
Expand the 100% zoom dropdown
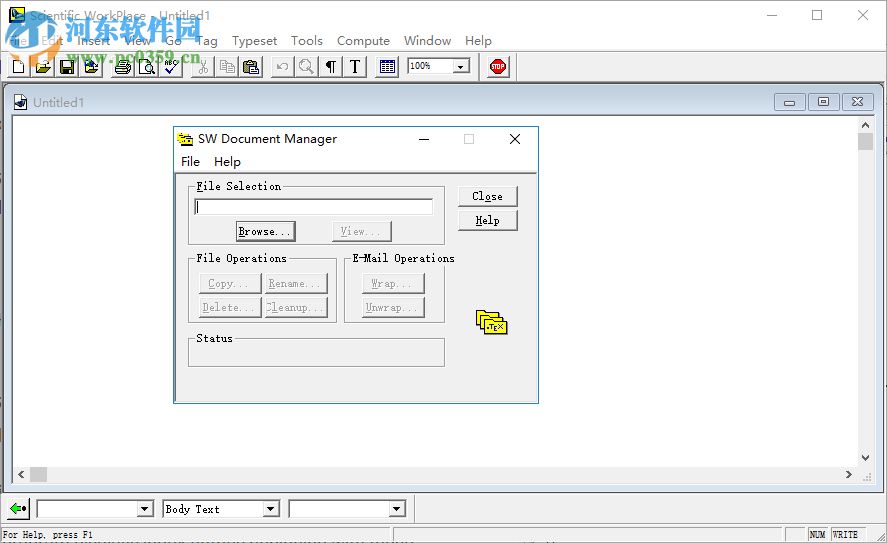point(461,67)
